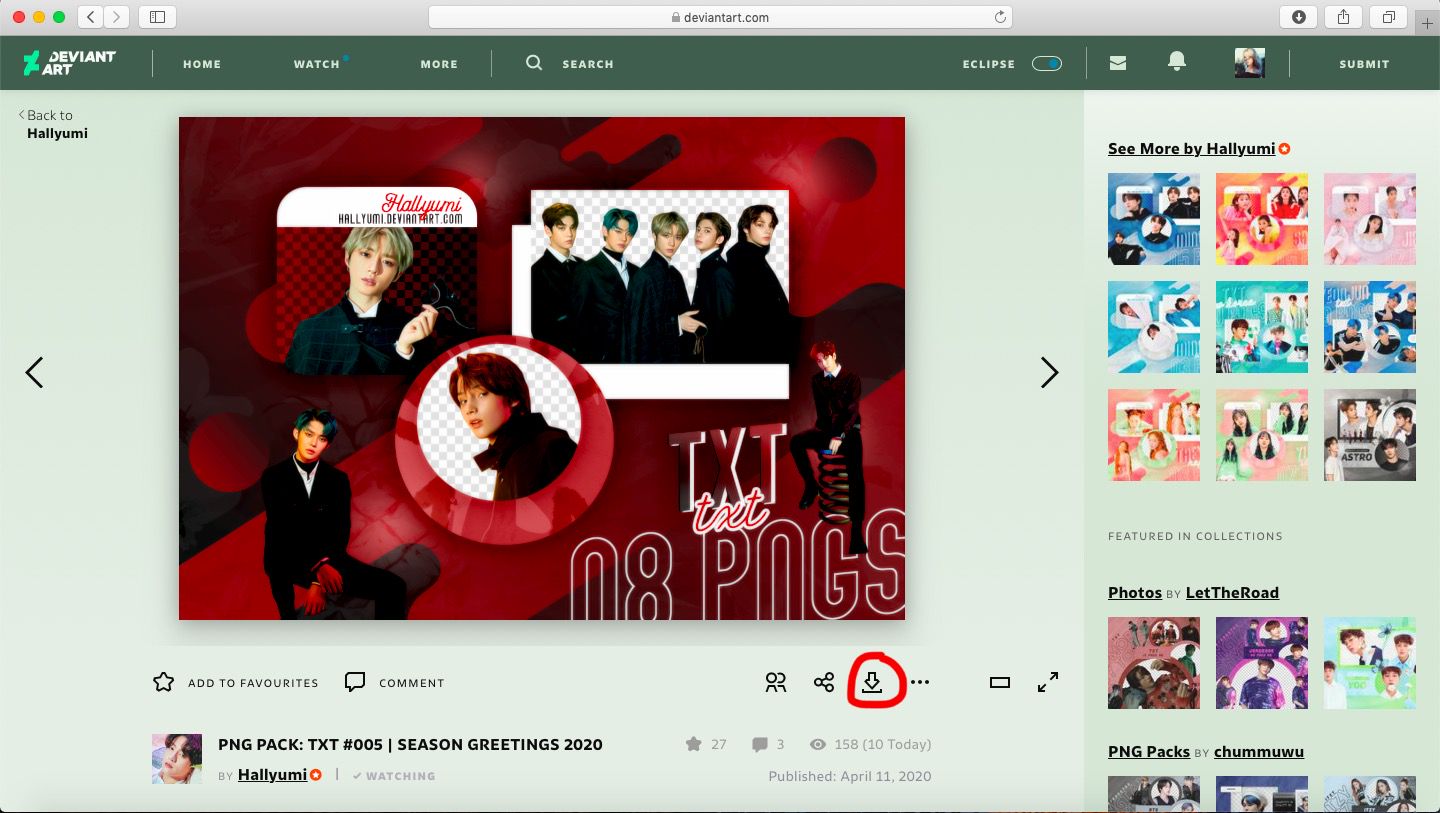Screen dimensions: 1440x813
Task: Click the Submit button
Action: [x=1364, y=64]
